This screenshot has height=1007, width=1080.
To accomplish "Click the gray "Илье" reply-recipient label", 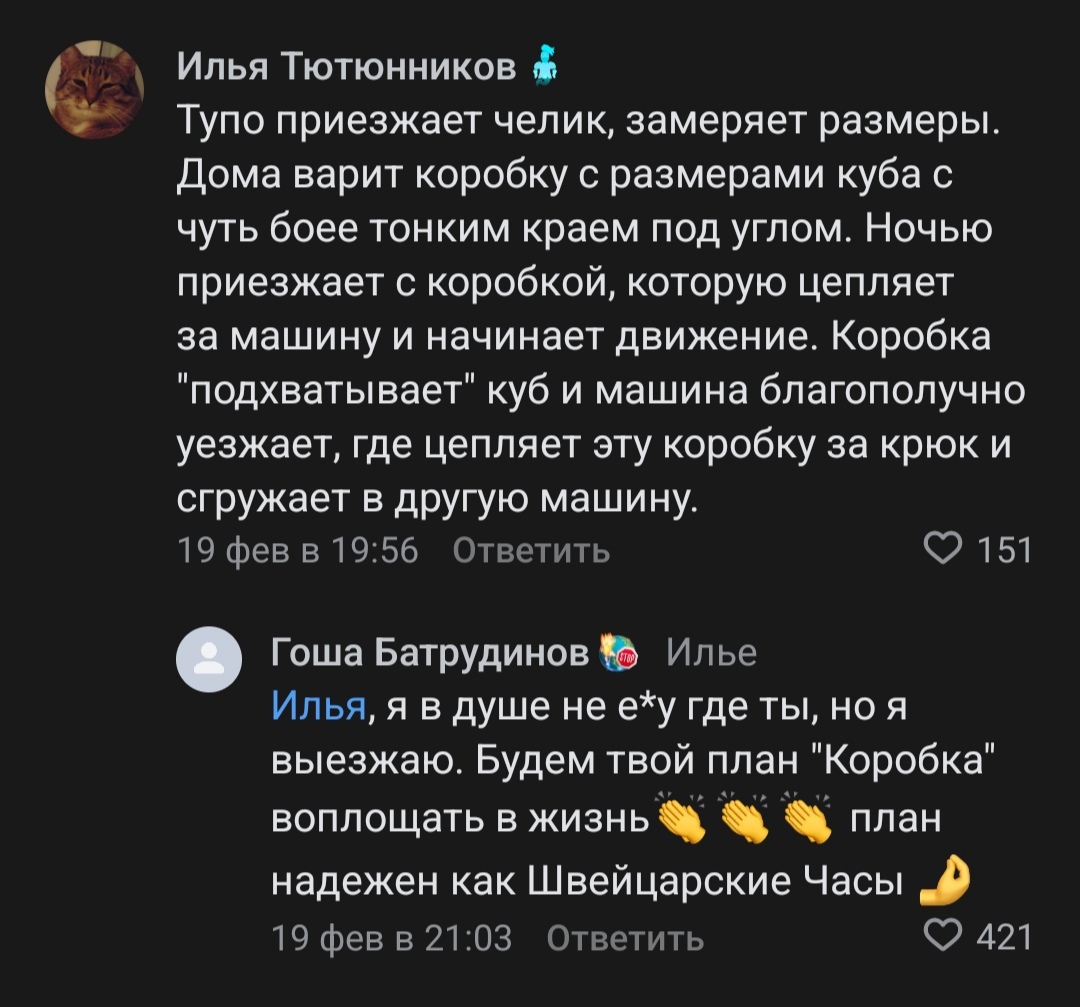I will pos(712,652).
